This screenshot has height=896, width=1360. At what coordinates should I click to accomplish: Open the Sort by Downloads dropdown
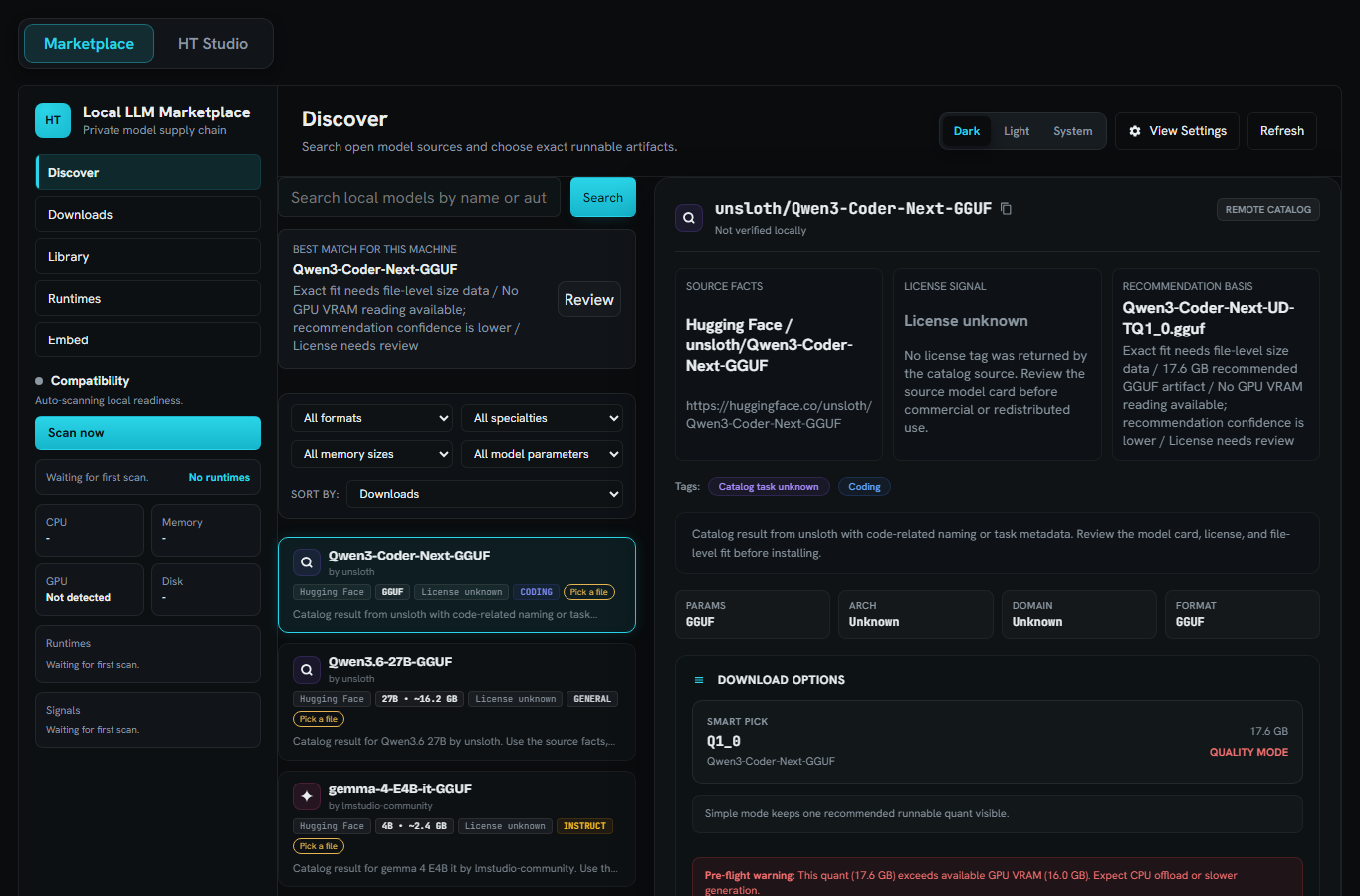(485, 494)
